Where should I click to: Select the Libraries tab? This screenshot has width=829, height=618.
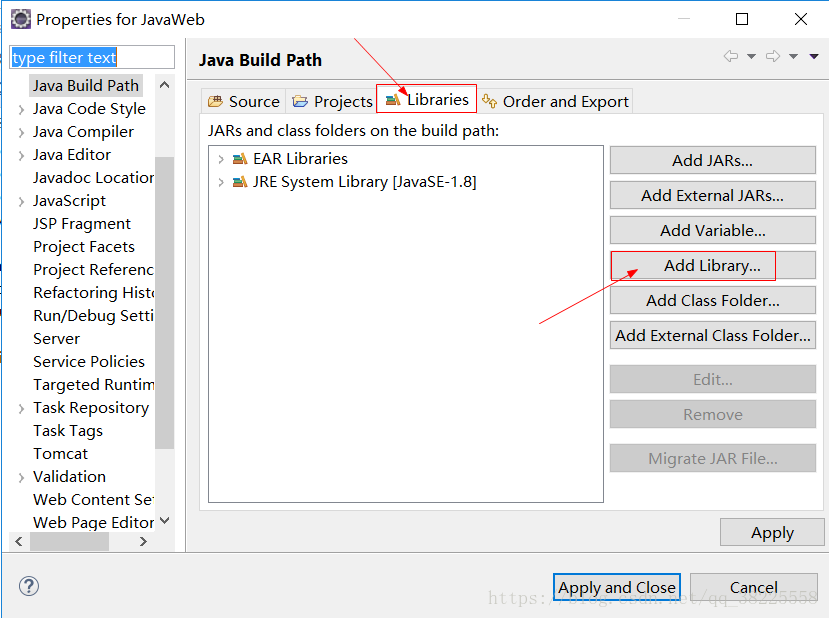(x=427, y=99)
